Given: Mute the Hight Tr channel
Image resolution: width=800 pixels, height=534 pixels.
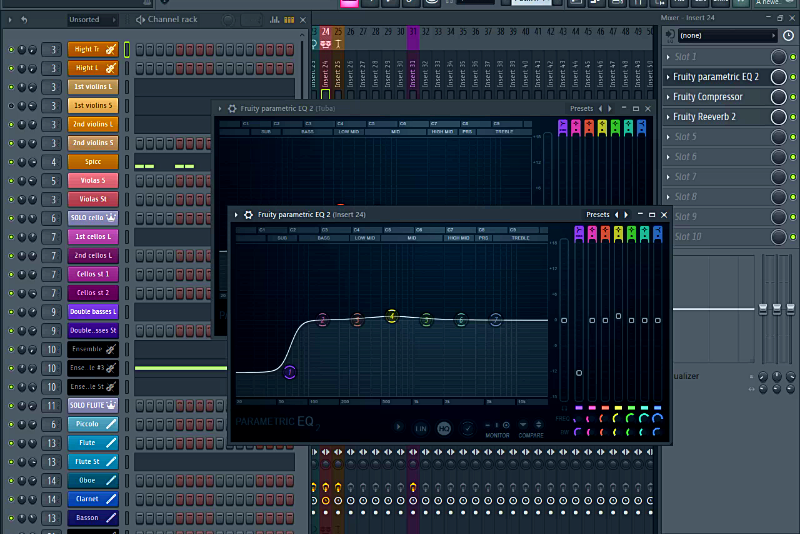Looking at the screenshot, I should click(x=11, y=49).
